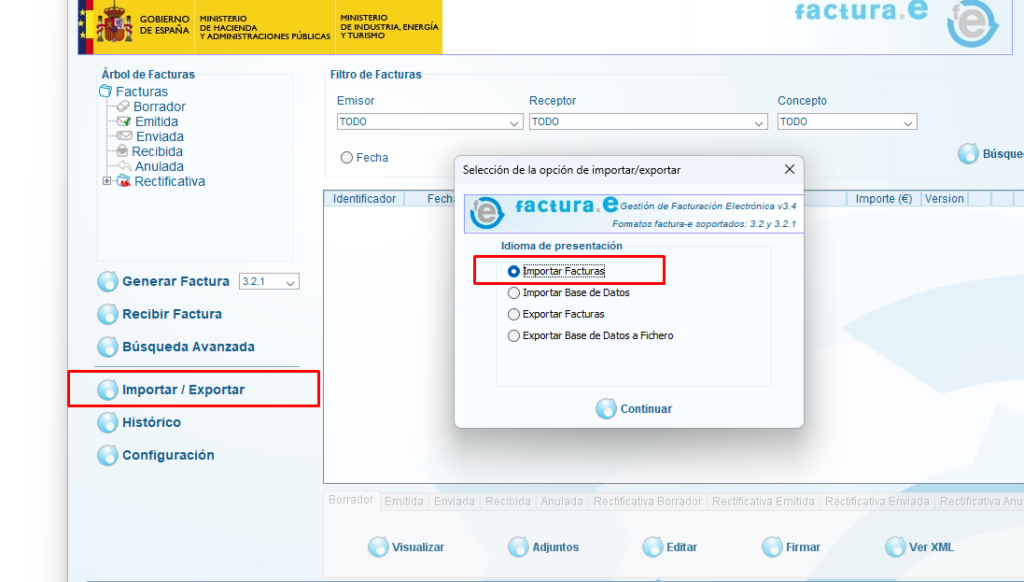Open the Receptor dropdown
1024x582 pixels.
coord(647,122)
